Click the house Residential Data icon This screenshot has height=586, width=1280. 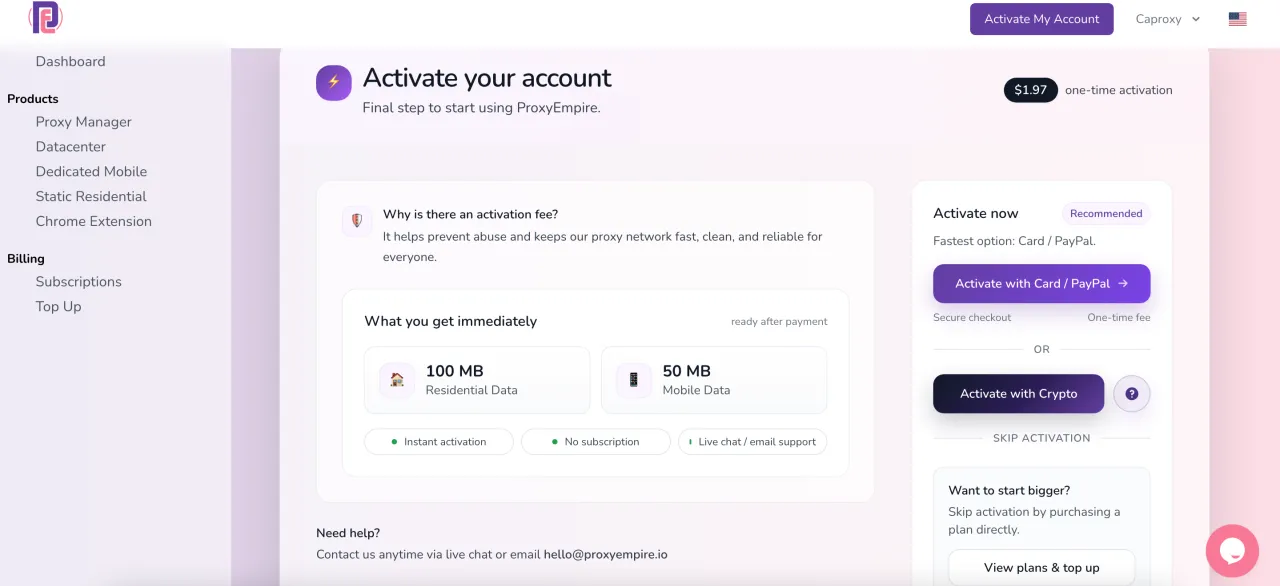(397, 380)
